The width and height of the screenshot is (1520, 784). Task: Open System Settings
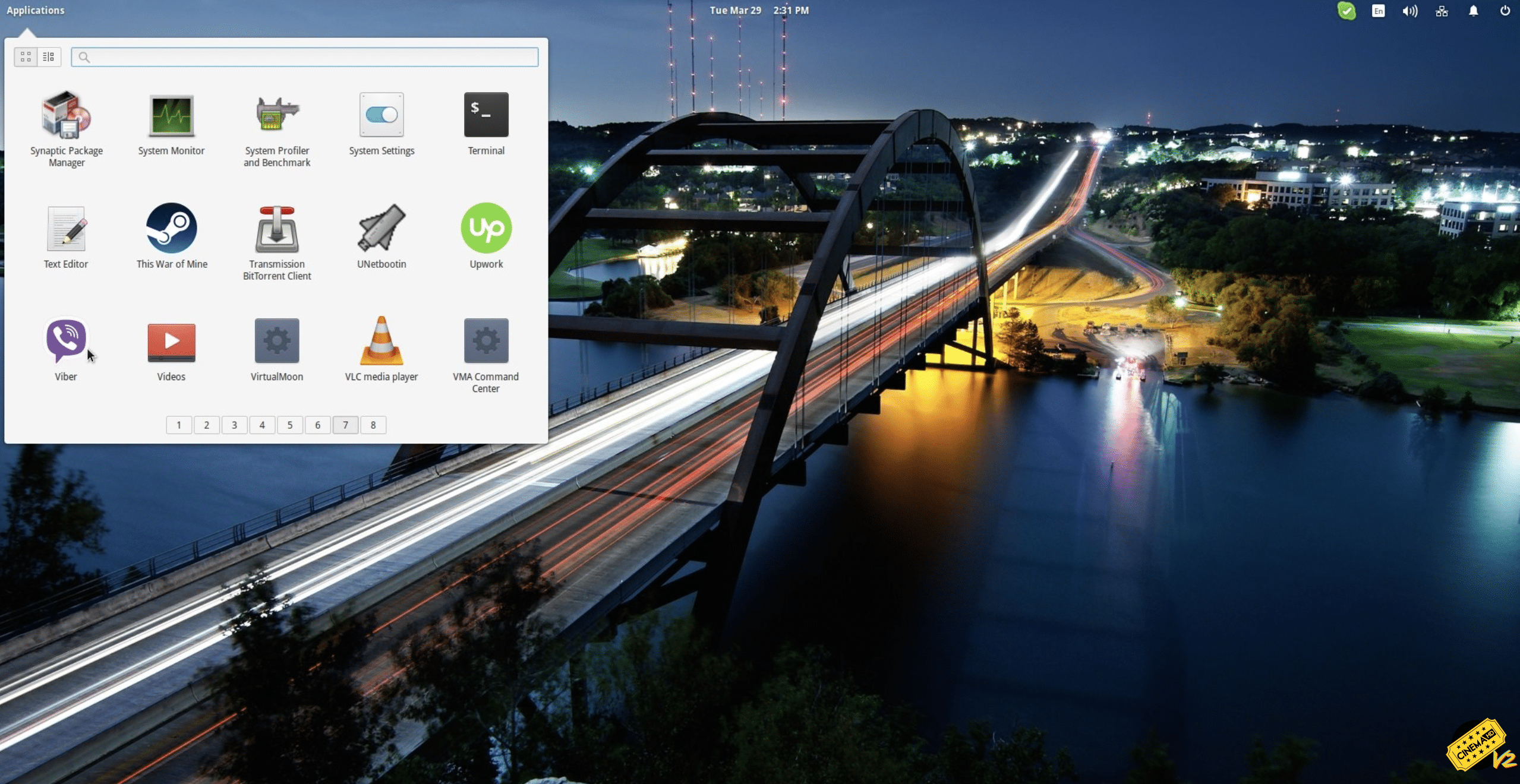381,124
